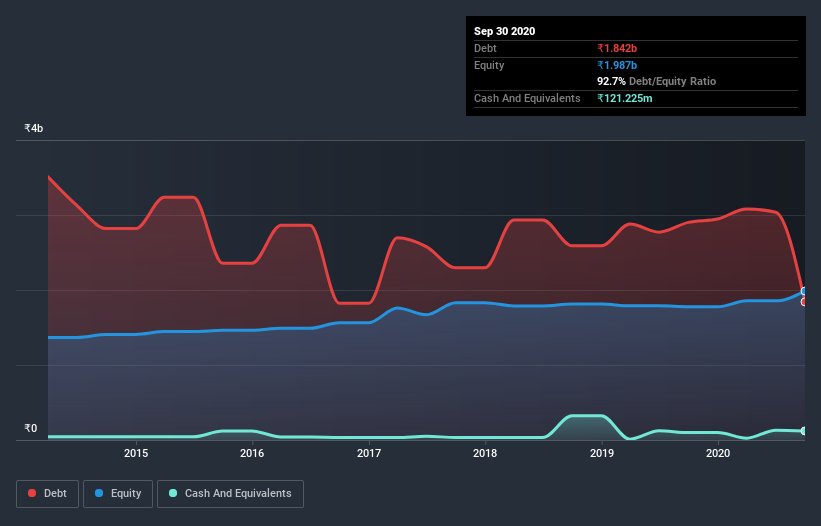Screen dimensions: 821x526
Task: Click the ₹1.987b equity value
Action: click(617, 65)
